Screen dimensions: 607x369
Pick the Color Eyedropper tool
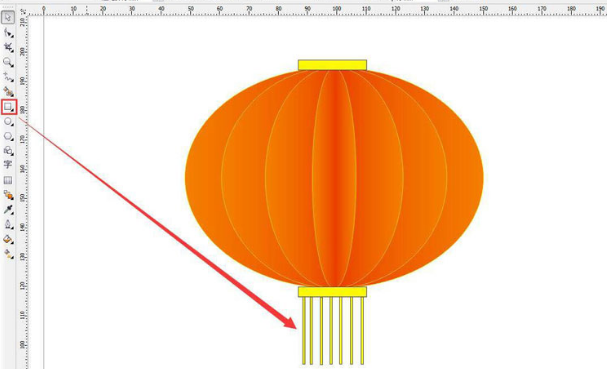pos(8,210)
